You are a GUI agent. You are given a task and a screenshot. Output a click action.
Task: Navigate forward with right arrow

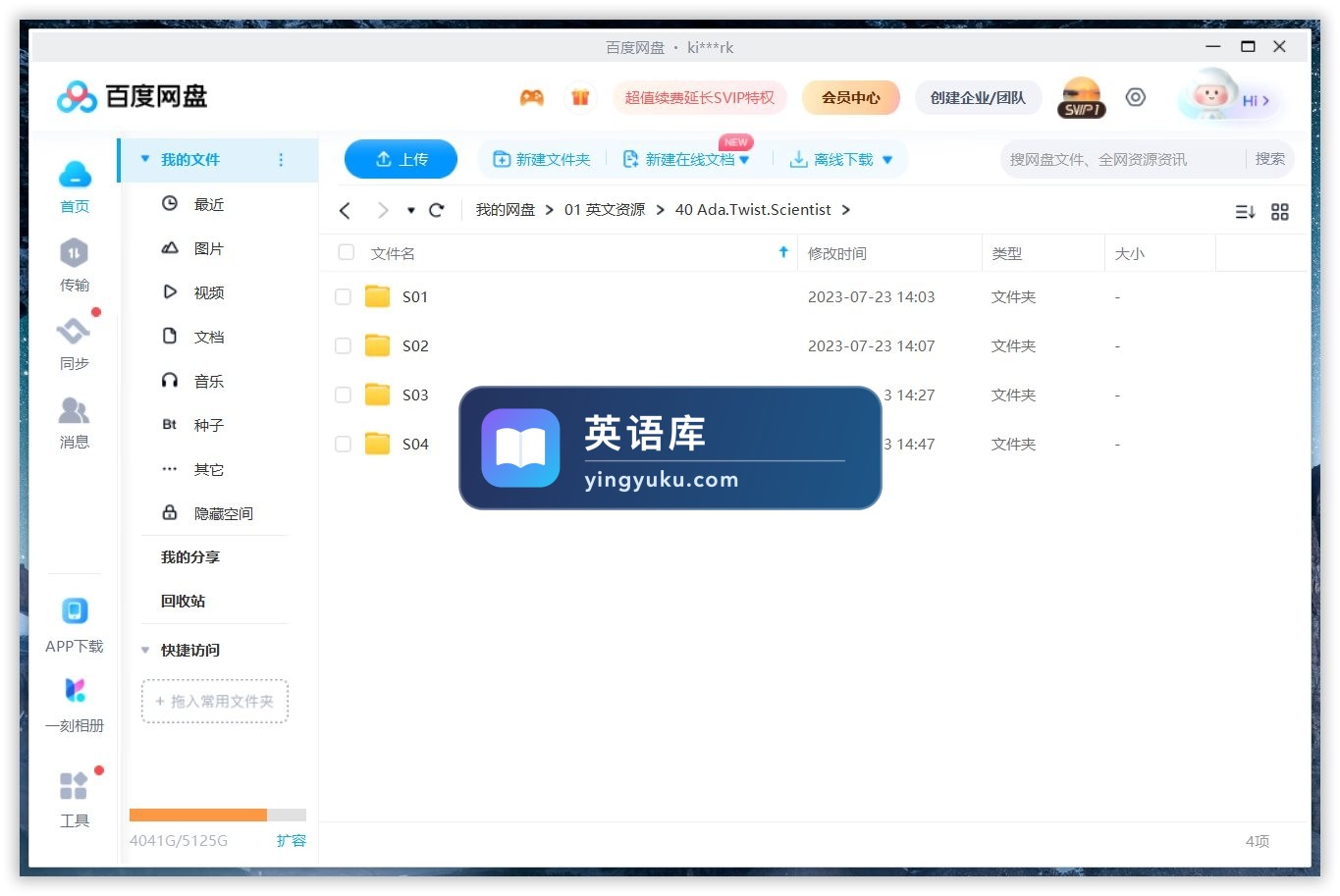click(x=383, y=210)
